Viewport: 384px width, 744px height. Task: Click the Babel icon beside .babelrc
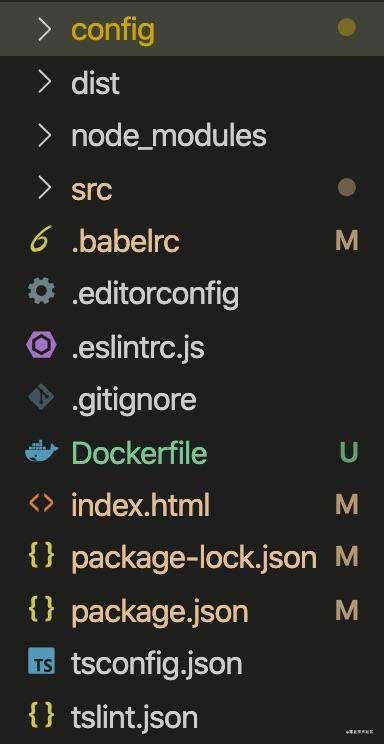click(x=41, y=241)
